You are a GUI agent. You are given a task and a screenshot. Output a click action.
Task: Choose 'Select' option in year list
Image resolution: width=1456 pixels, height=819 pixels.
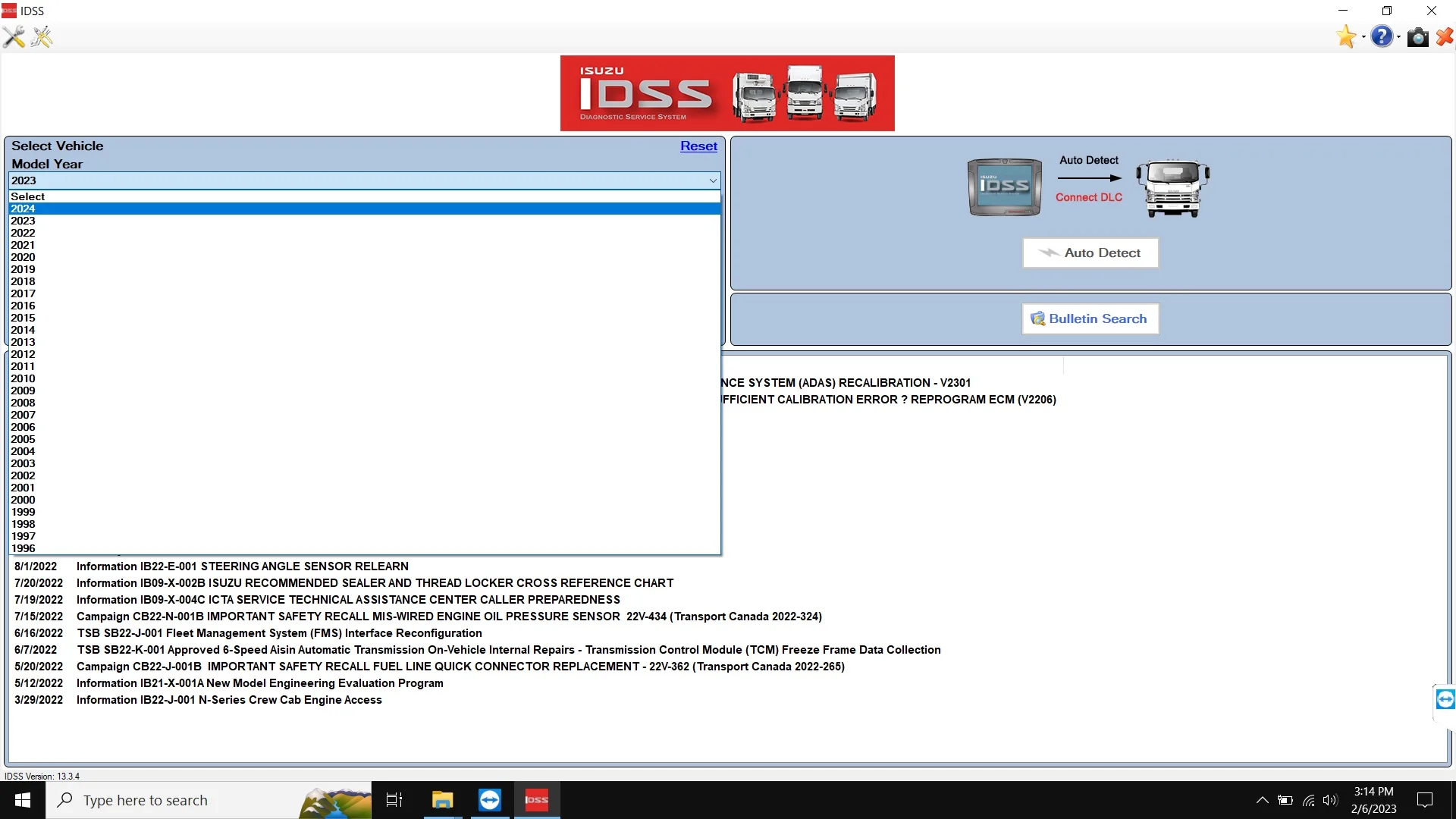[364, 196]
